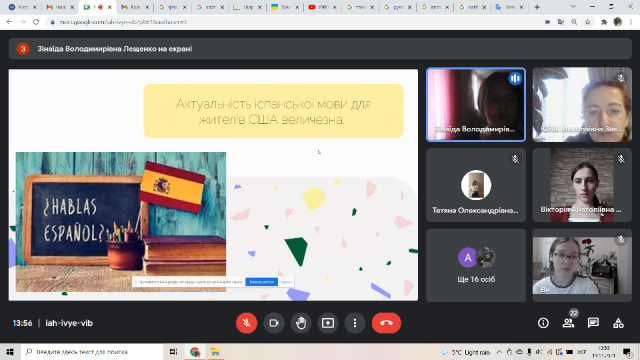Click the blue button in the sharing notification bar
This screenshot has width=640, height=360.
[261, 282]
